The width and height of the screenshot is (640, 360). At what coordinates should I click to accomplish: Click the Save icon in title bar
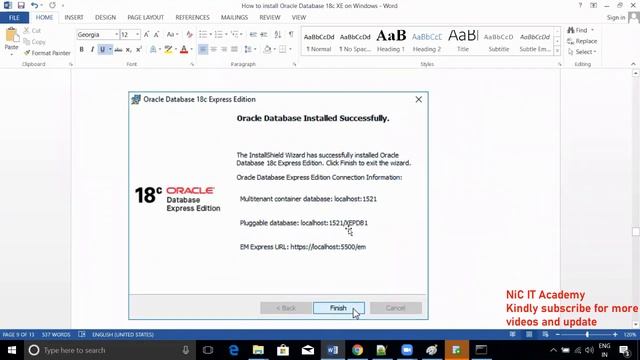point(21,6)
